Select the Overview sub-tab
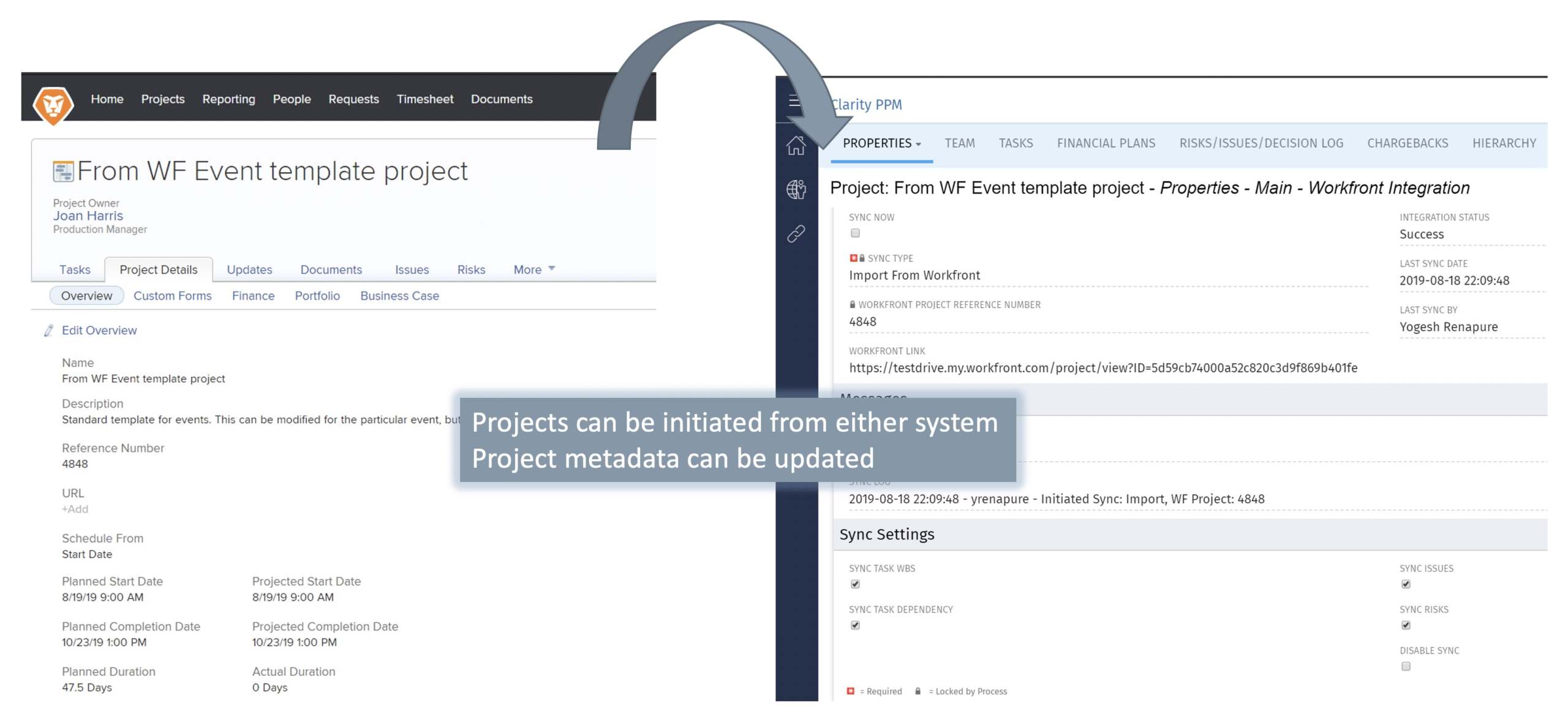The height and width of the screenshot is (717, 1568). point(86,296)
